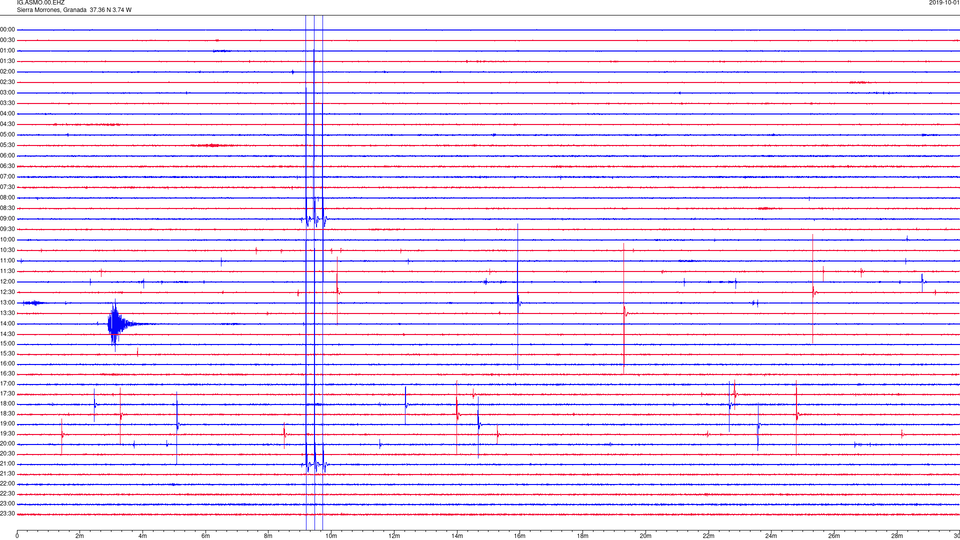Click the 28m axis tick label
The width and height of the screenshot is (960, 540).
pos(897,536)
